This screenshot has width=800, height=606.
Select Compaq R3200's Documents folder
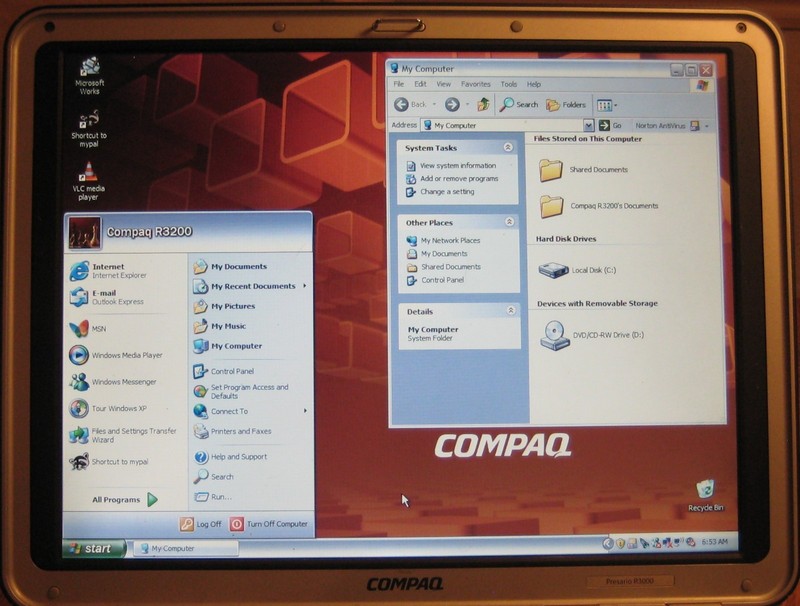click(x=599, y=207)
